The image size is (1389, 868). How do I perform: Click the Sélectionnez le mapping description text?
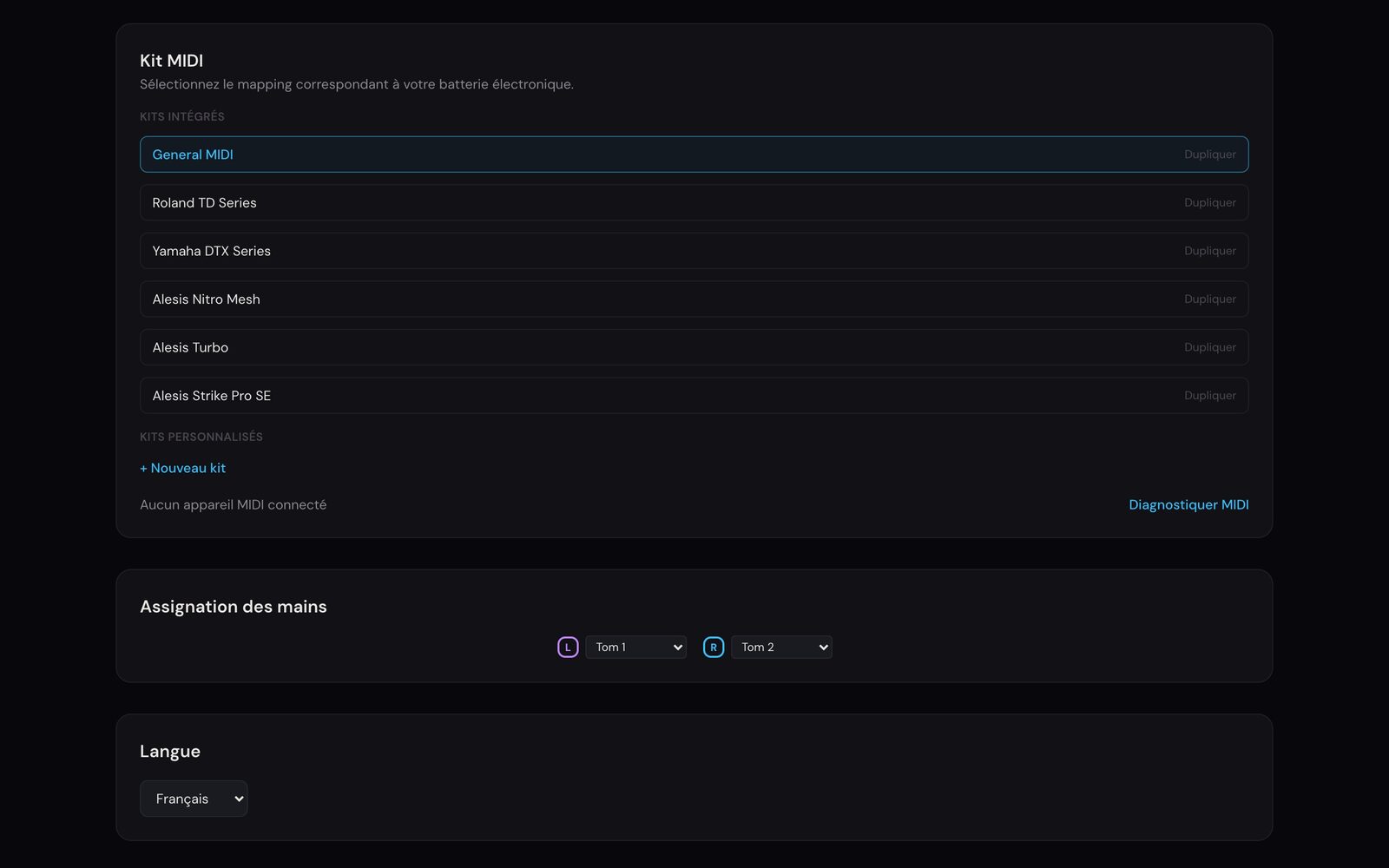[x=357, y=84]
